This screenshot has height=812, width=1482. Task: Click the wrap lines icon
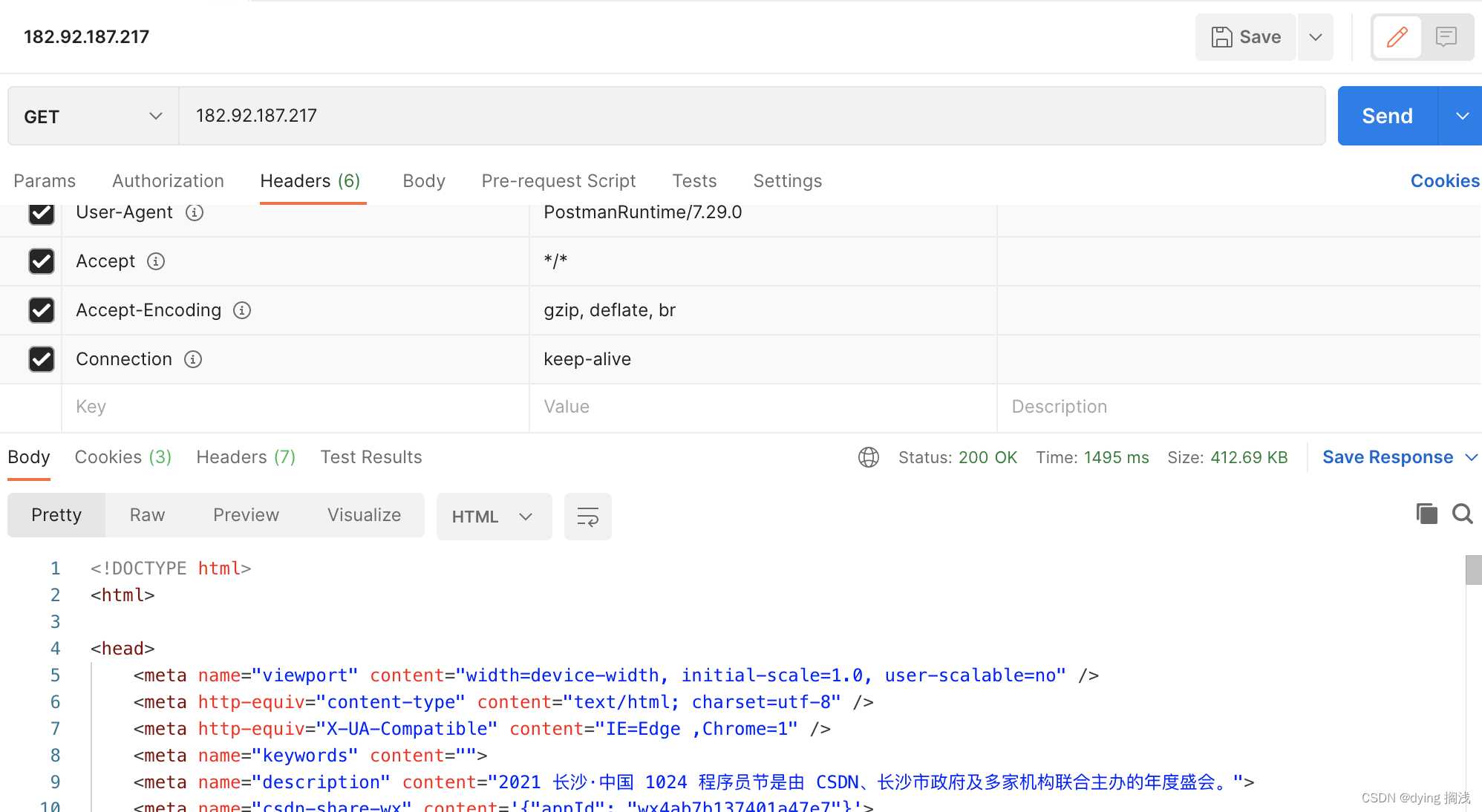587,517
